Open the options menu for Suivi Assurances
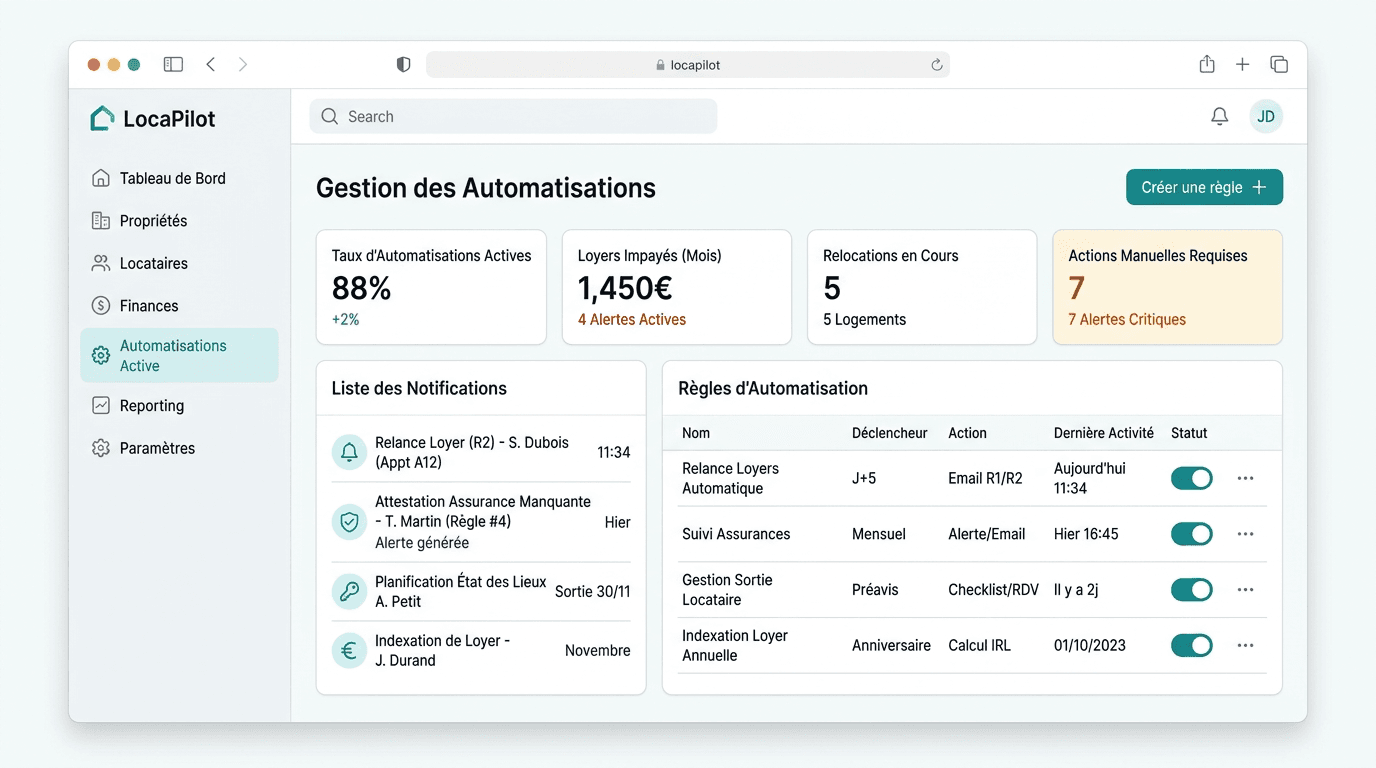 click(x=1245, y=534)
